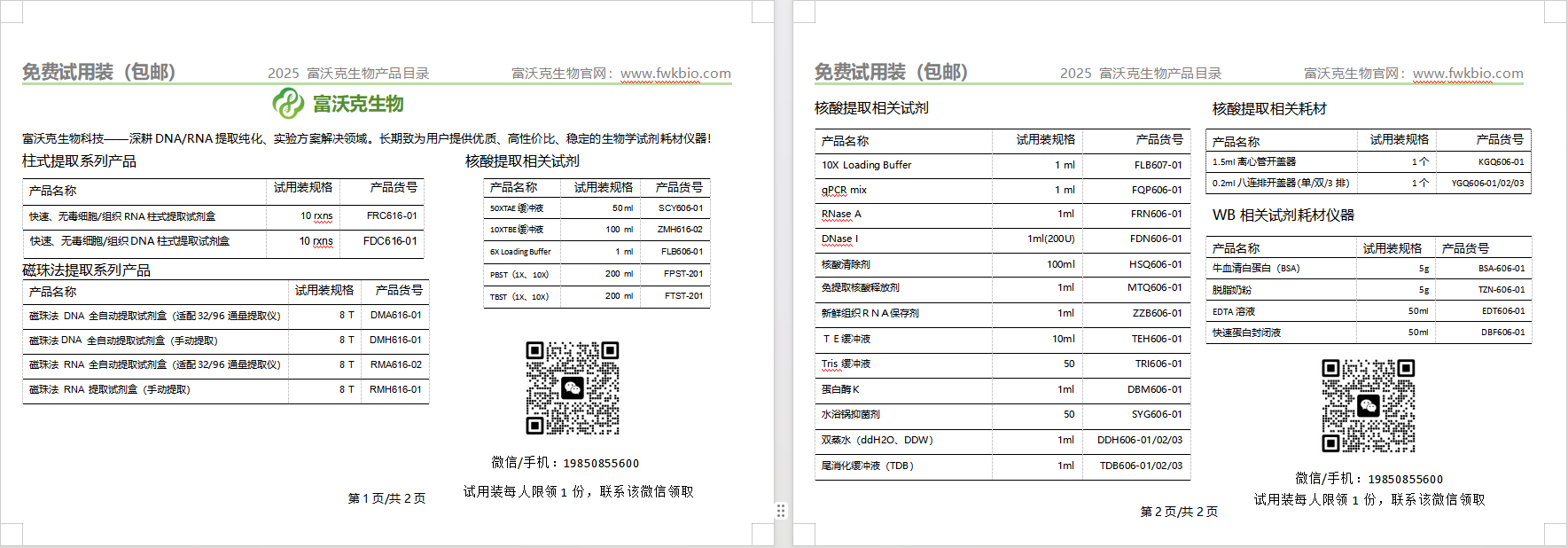Click the 第 2 页/共 2 页 footer
Image resolution: width=1568 pixels, height=548 pixels.
coord(1179,512)
